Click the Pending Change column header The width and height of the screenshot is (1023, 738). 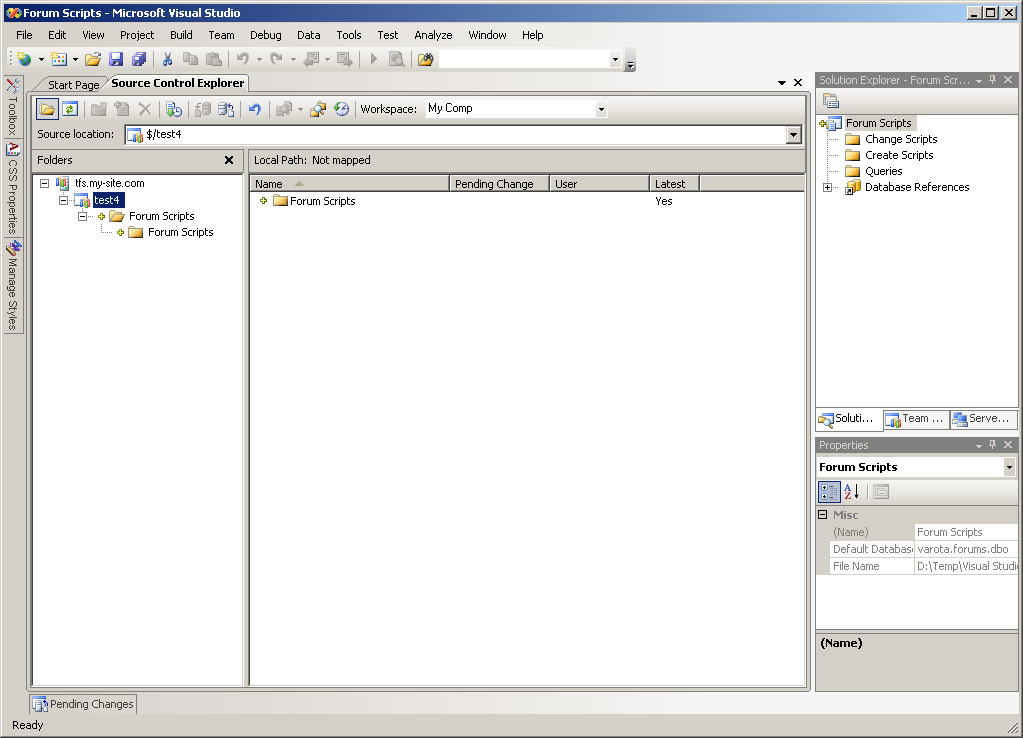coord(499,184)
